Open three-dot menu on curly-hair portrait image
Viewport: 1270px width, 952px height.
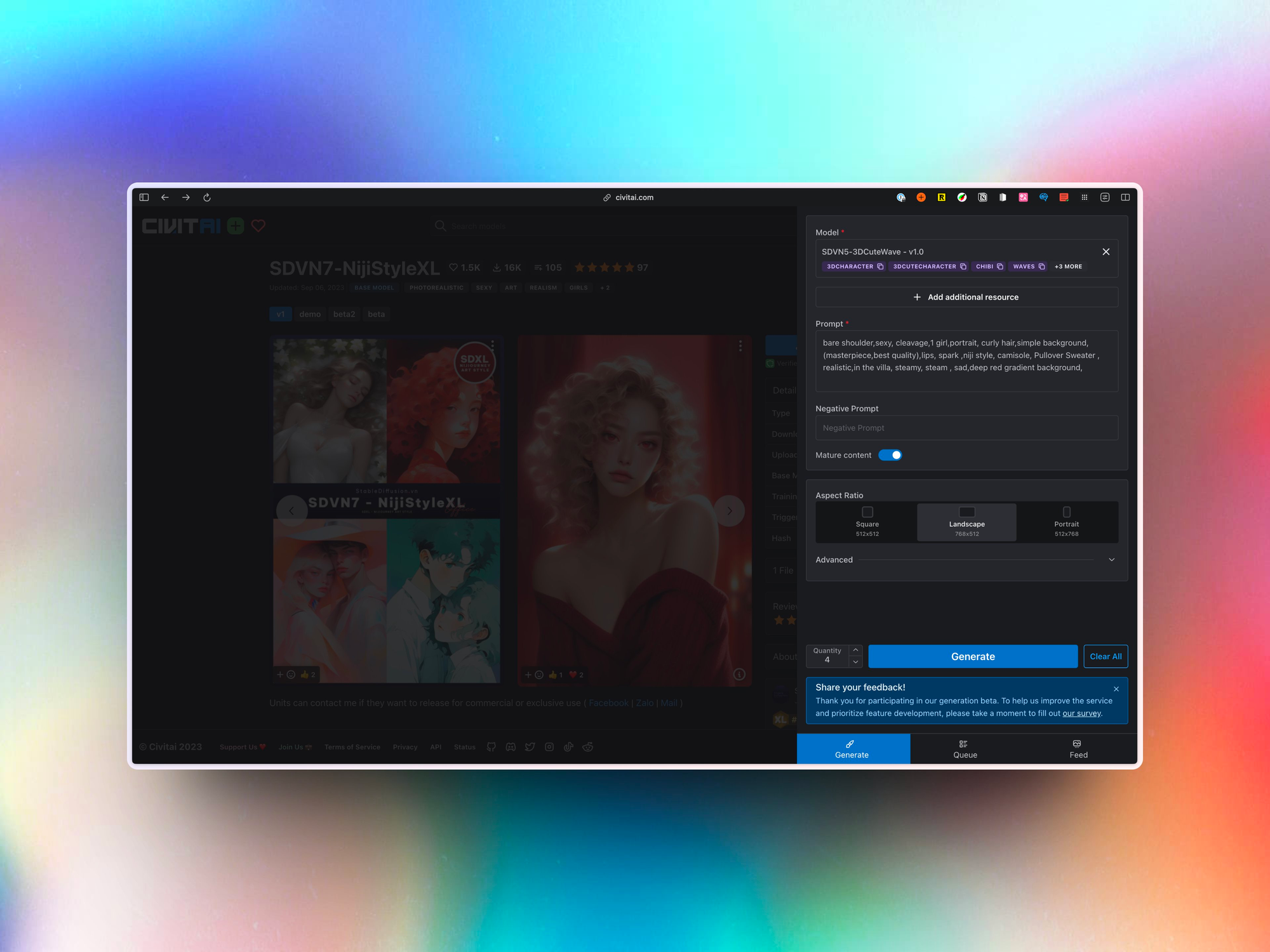(x=740, y=346)
